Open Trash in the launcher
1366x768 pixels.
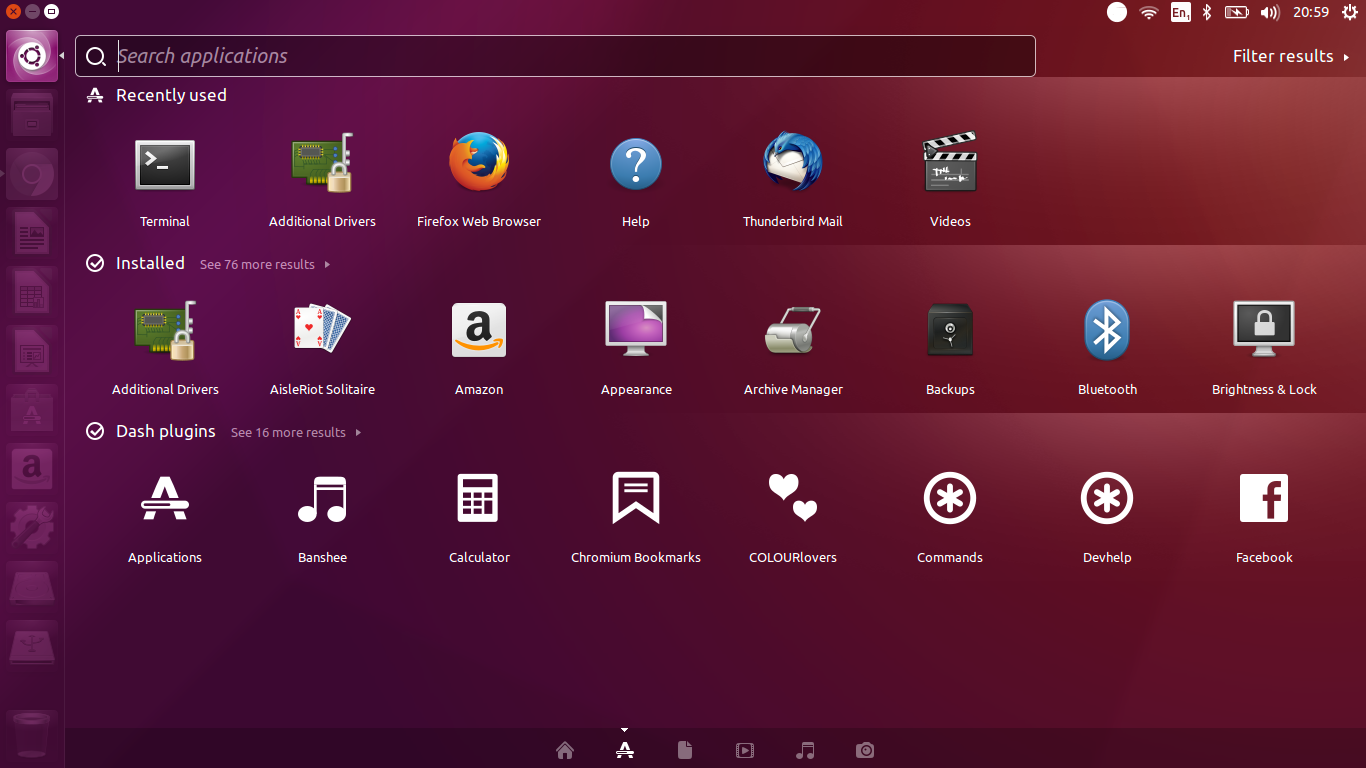coord(32,734)
